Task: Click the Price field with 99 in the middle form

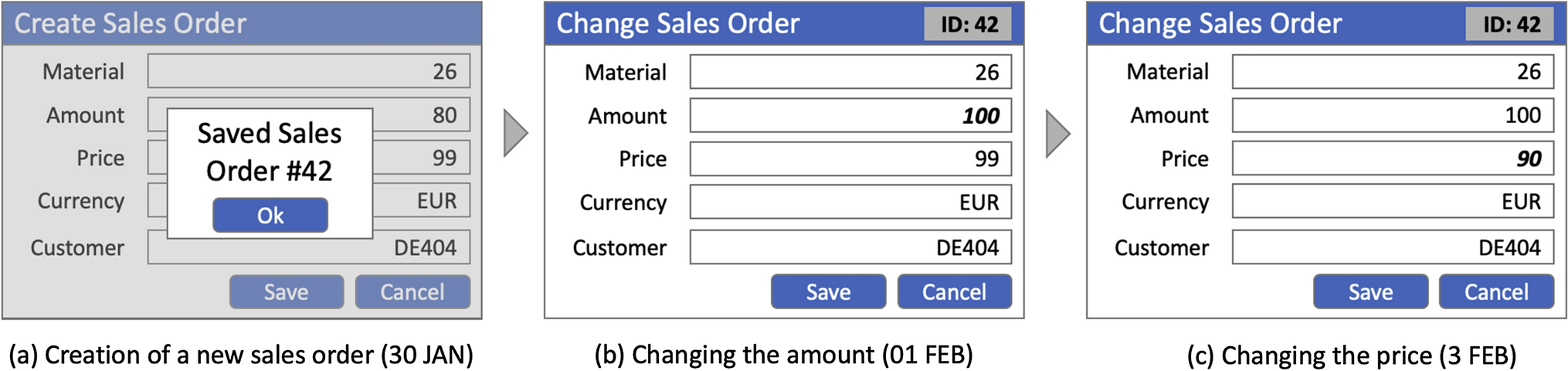Action: pos(850,159)
